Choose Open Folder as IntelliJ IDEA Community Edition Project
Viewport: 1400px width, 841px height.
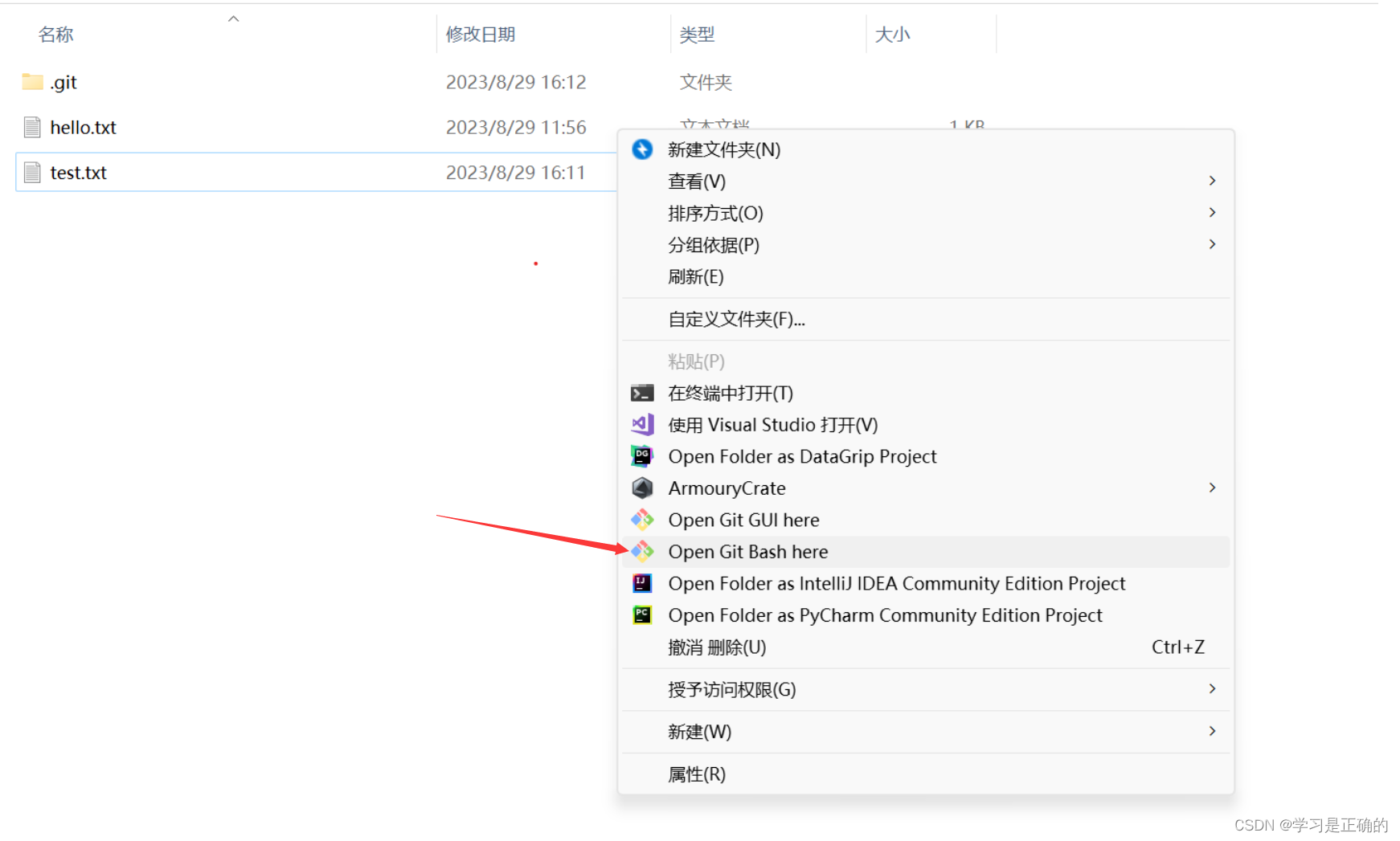click(x=926, y=583)
